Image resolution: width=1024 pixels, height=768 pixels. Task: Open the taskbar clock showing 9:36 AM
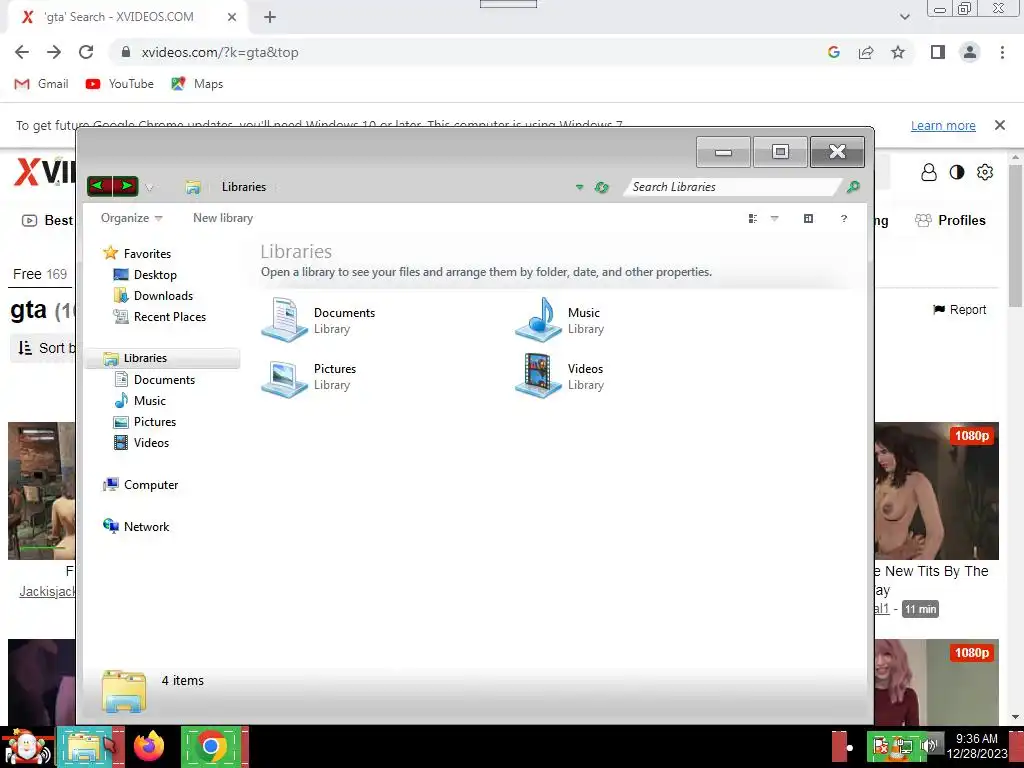pos(977,746)
